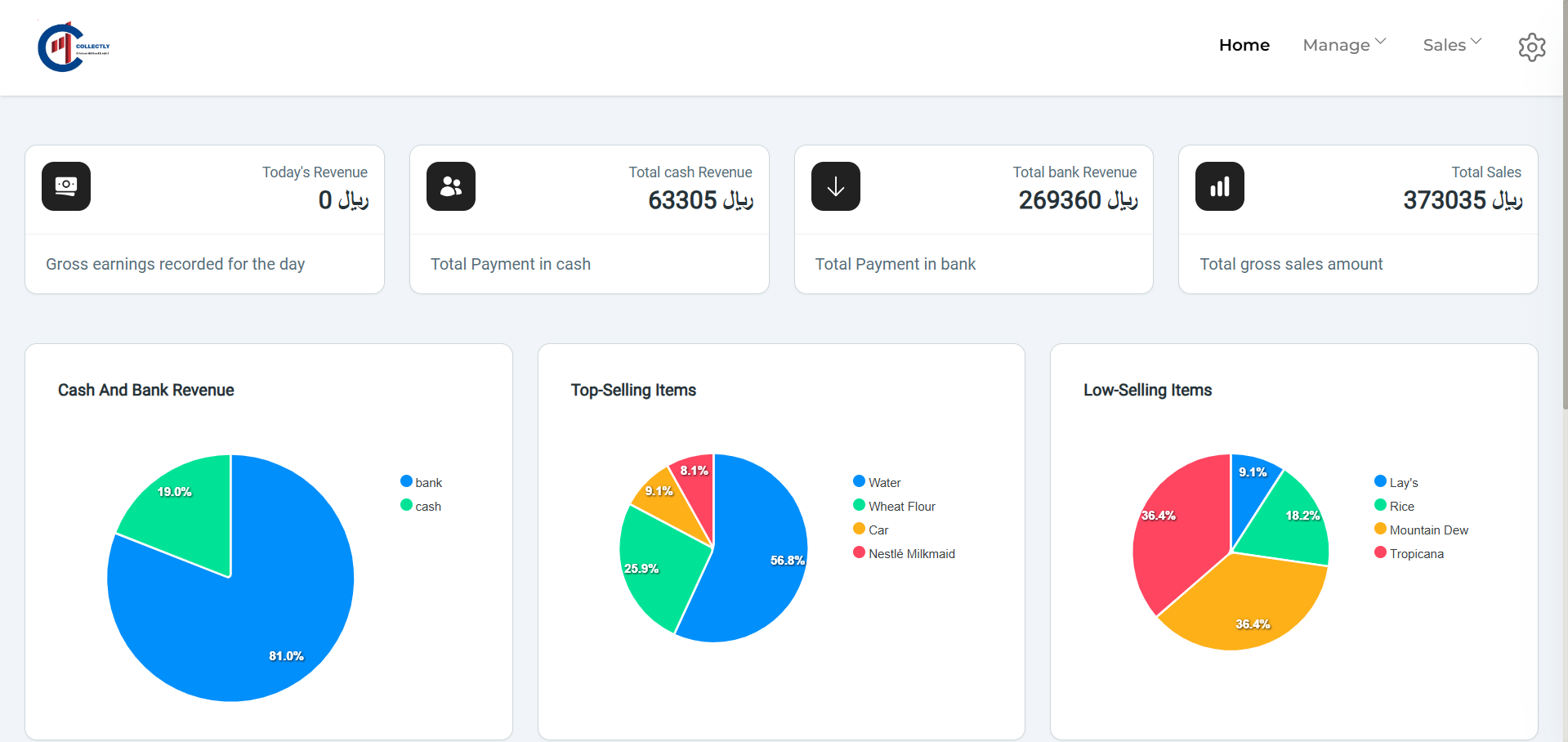
Task: Click the Total bank Revenue down-arrow icon
Action: click(x=836, y=186)
